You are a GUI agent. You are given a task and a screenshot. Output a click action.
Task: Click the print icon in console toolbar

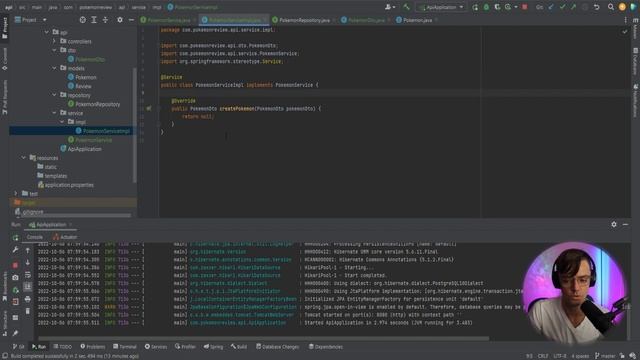point(27,299)
